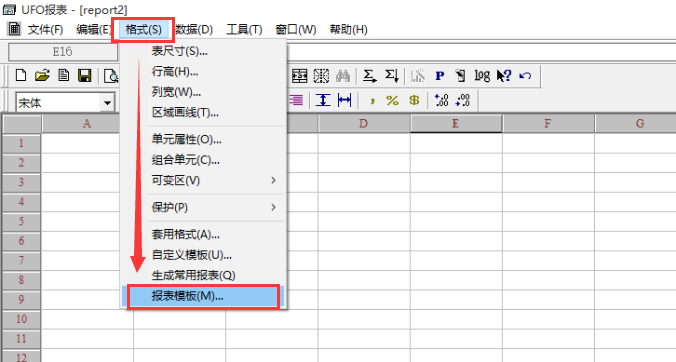
Task: Click the Open folder icon
Action: click(42, 76)
